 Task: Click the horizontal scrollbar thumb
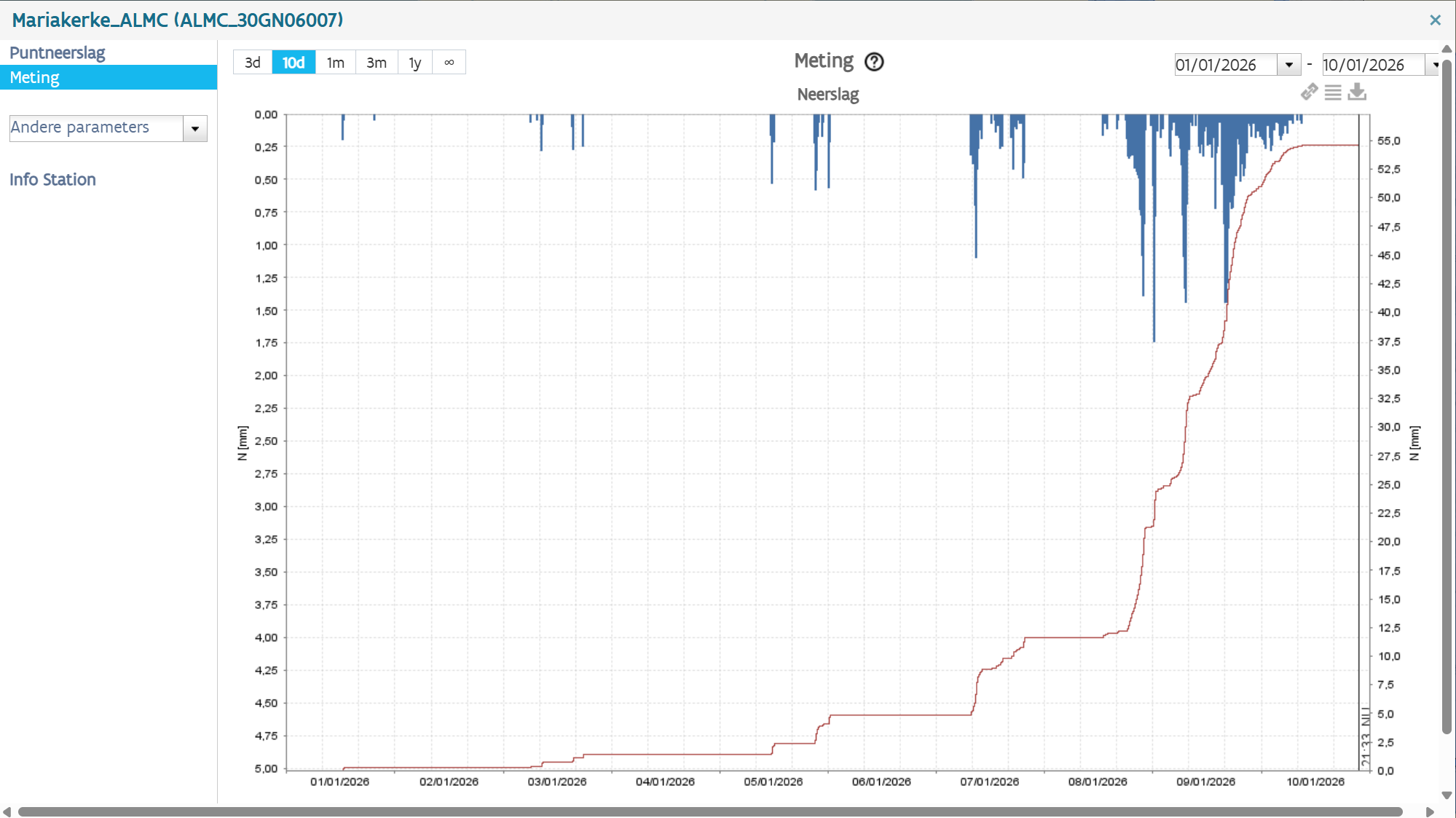pos(710,811)
